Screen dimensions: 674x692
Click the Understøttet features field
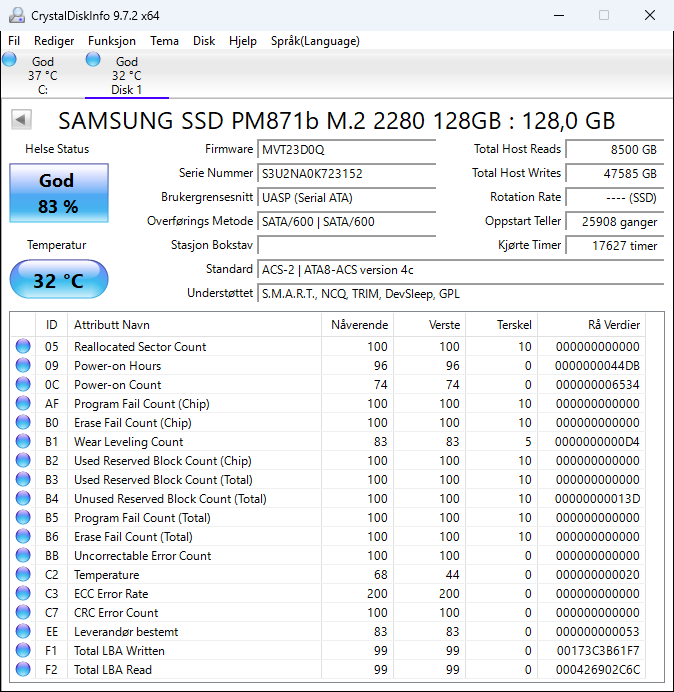[x=460, y=293]
